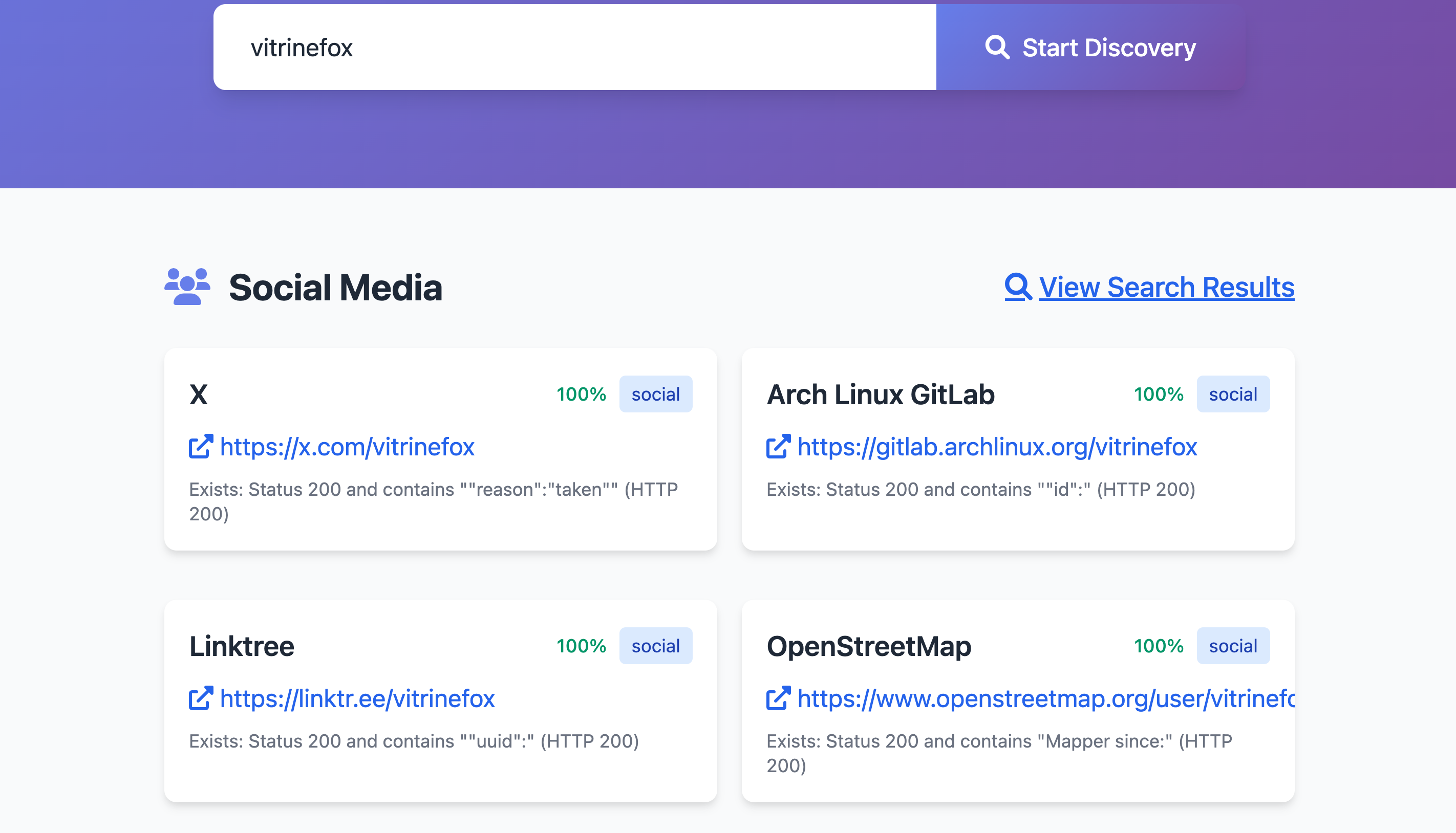This screenshot has width=1456, height=833.
Task: Click the social badge on Arch Linux GitLab card
Action: pyautogui.click(x=1233, y=393)
